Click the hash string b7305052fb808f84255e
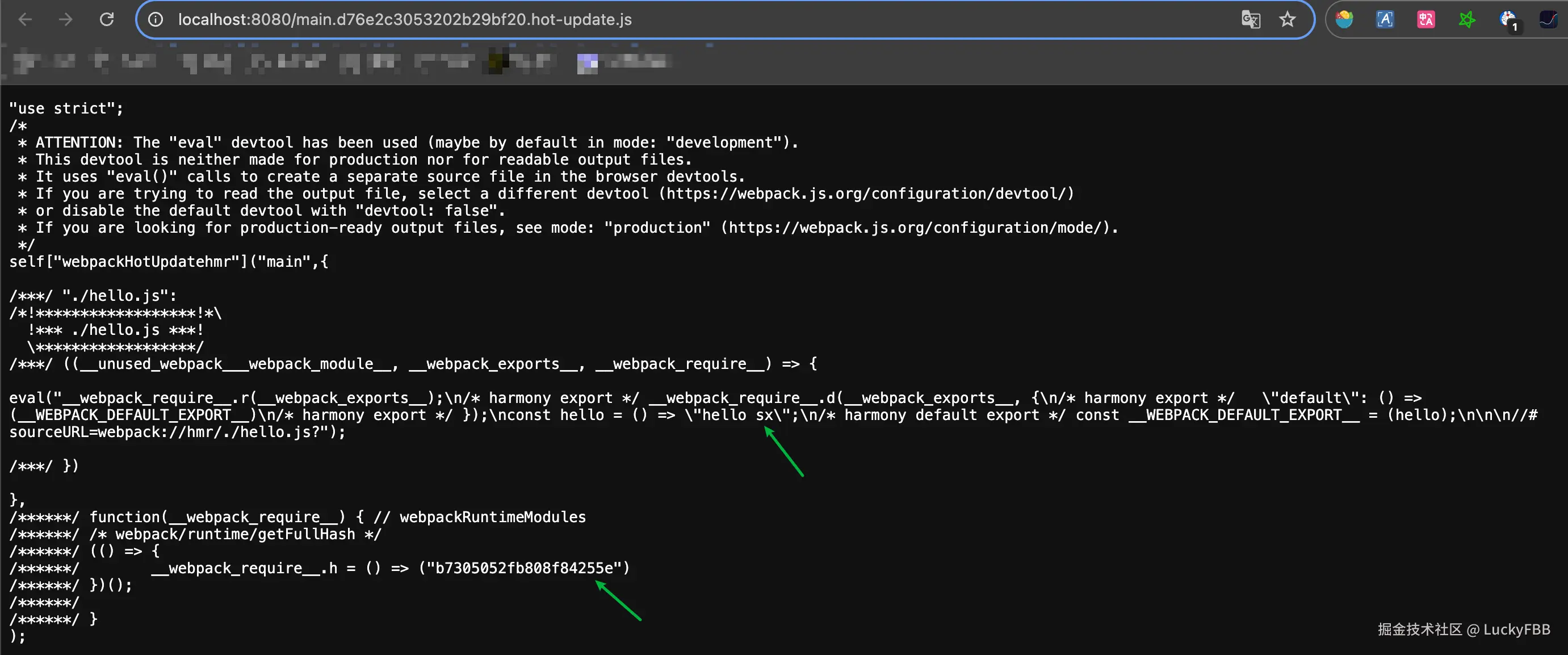The image size is (1568, 655). pos(524,568)
